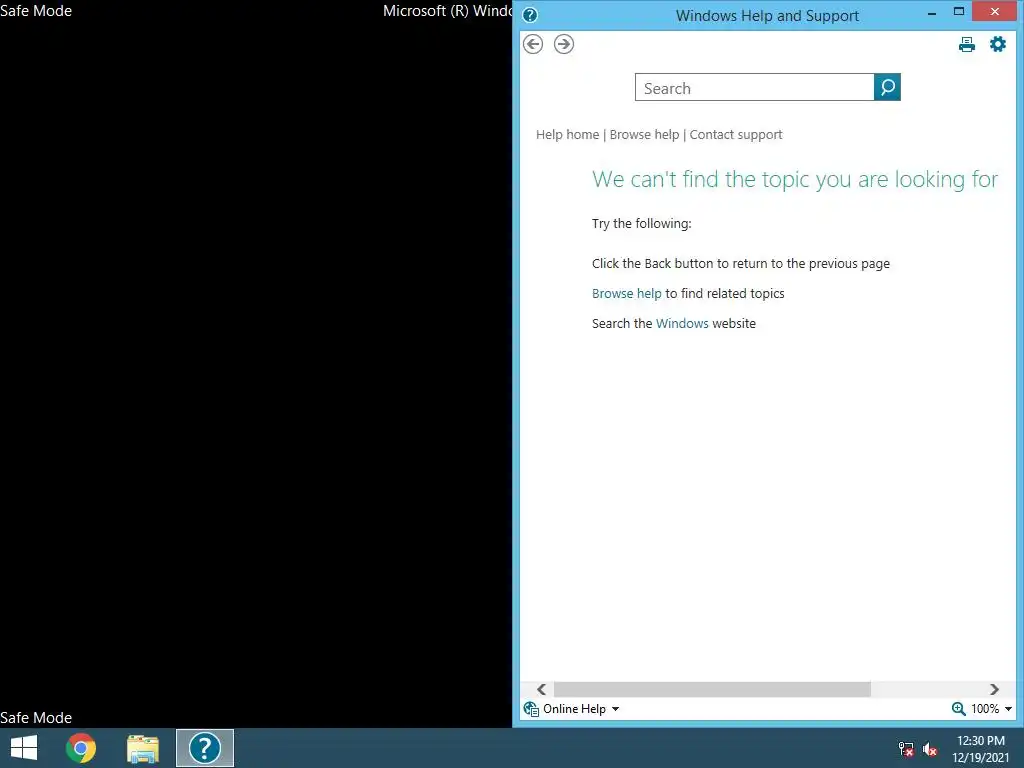The height and width of the screenshot is (768, 1024).
Task: Open the 100% zoom level dropdown arrow
Action: click(1008, 709)
